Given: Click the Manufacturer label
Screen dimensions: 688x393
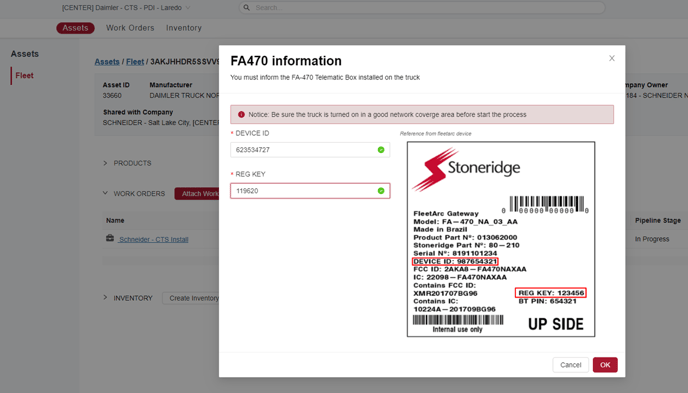Looking at the screenshot, I should click(x=171, y=85).
